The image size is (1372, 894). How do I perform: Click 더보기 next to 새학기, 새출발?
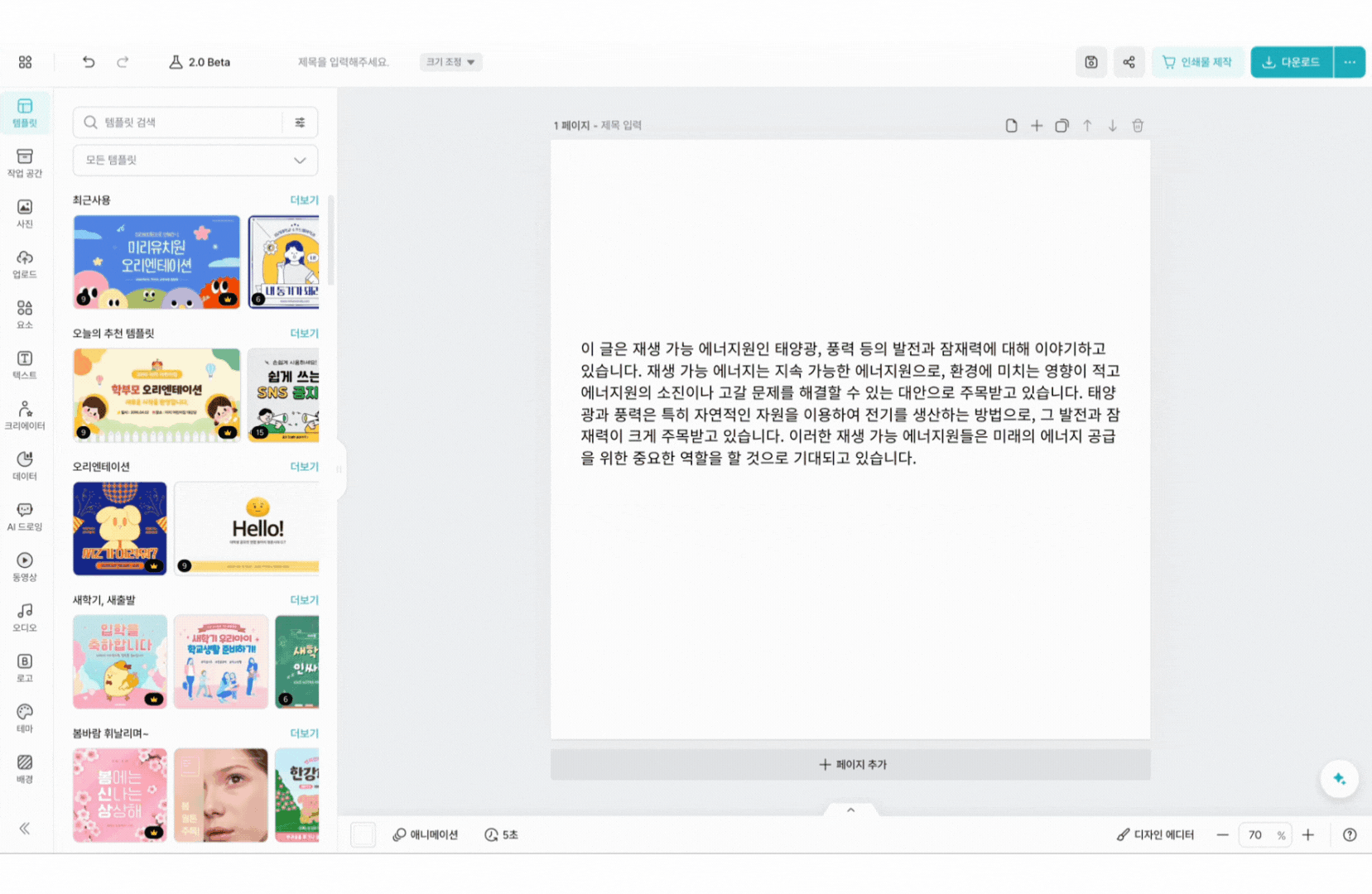tap(304, 600)
